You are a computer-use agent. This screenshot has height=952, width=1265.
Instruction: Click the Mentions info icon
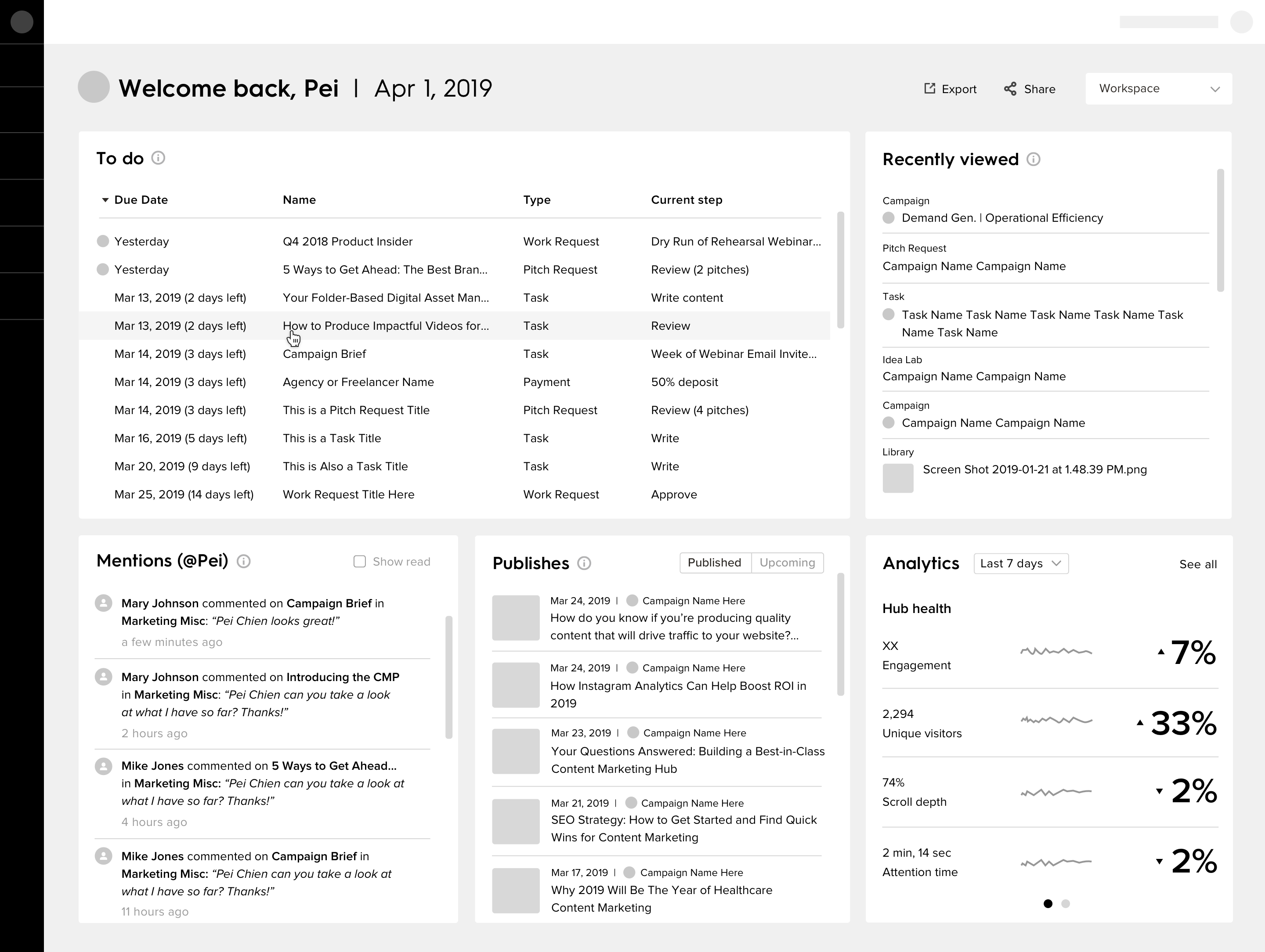point(244,562)
